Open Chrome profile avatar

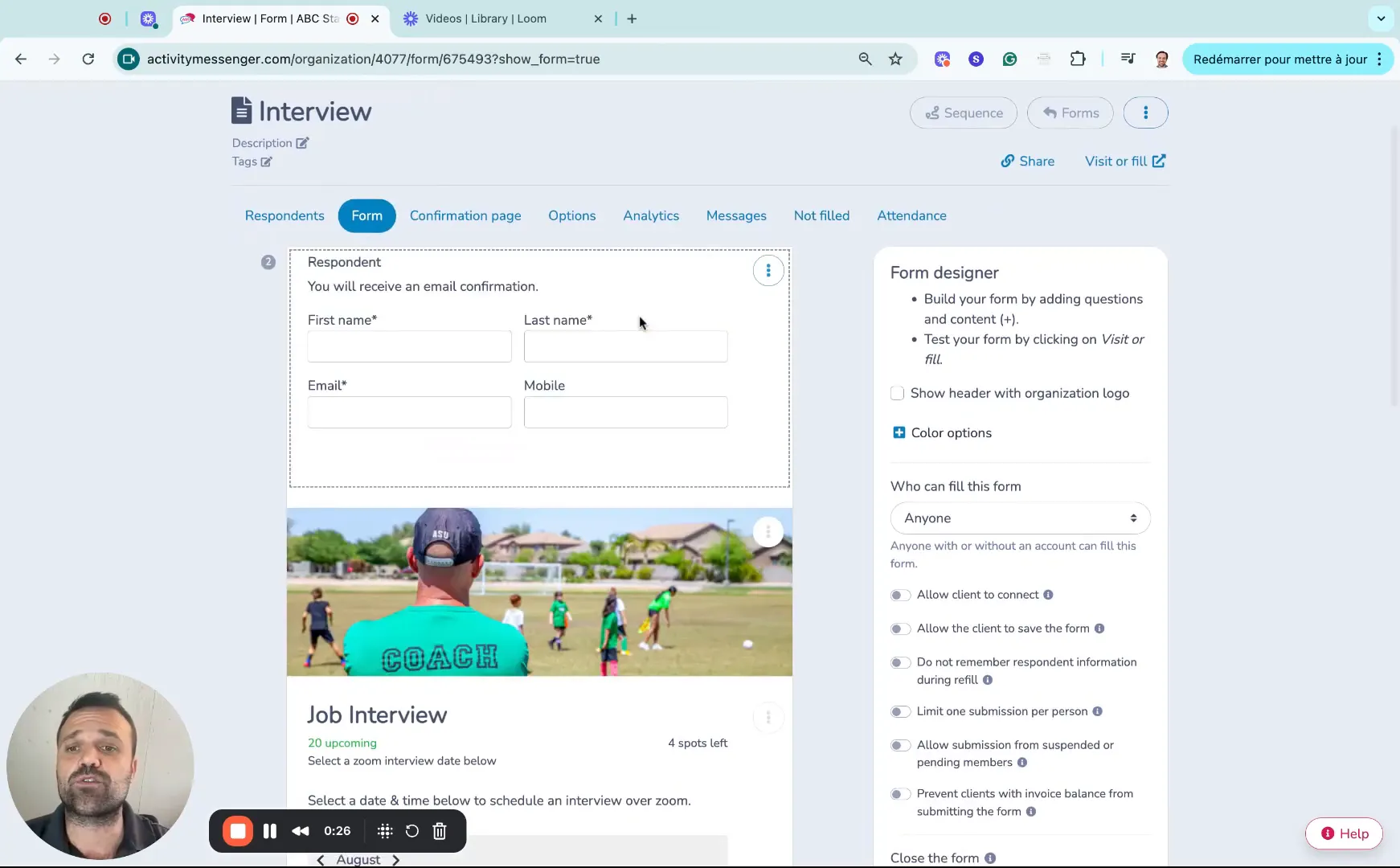[1162, 59]
